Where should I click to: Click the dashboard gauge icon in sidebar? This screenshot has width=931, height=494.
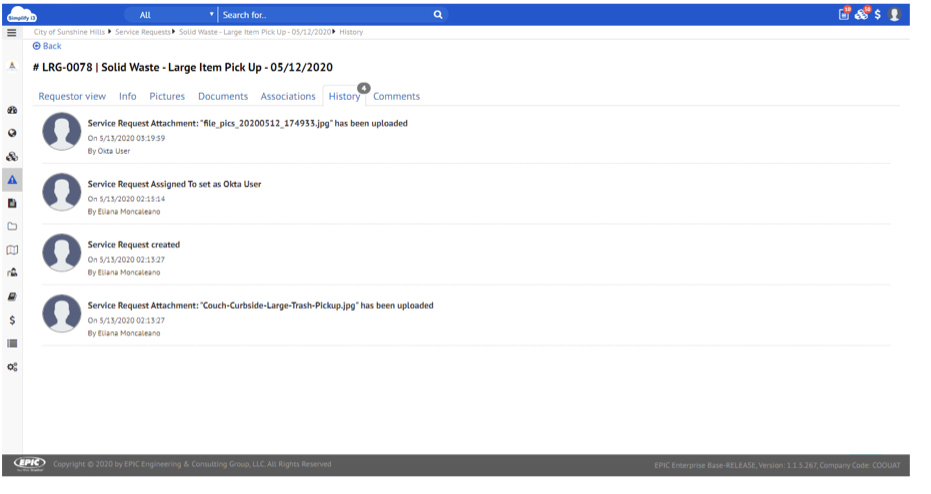(12, 111)
